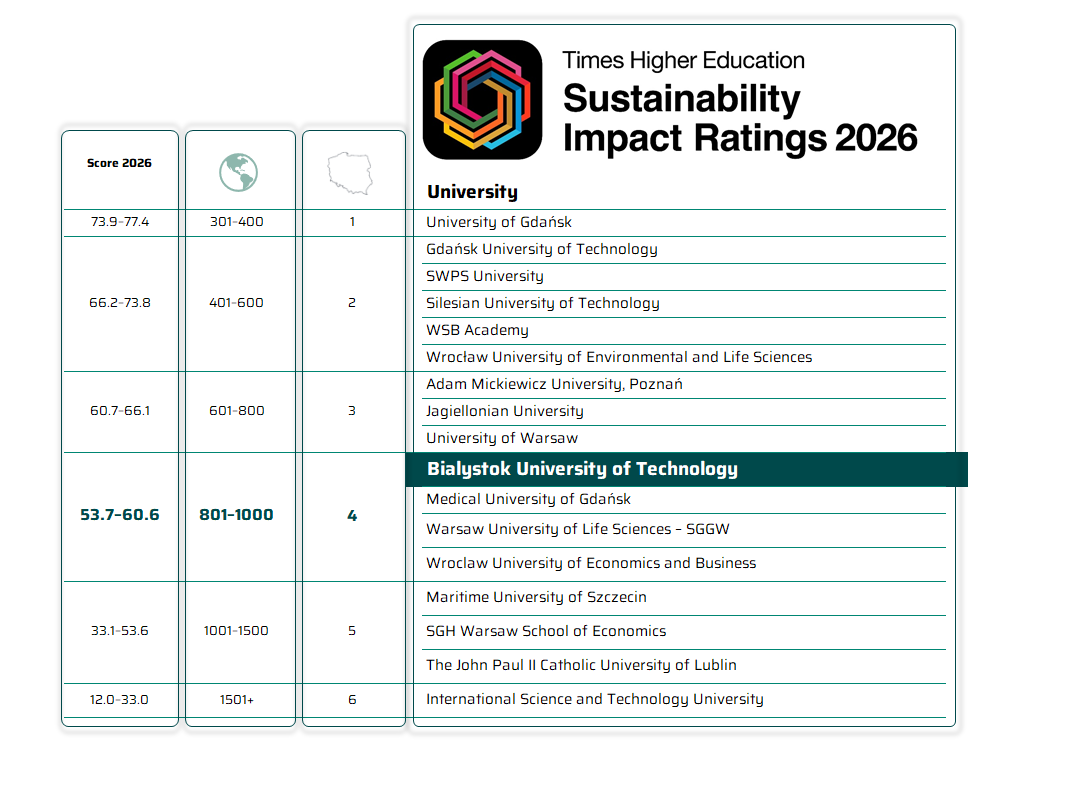Select Jagiellonian University row

coord(684,412)
